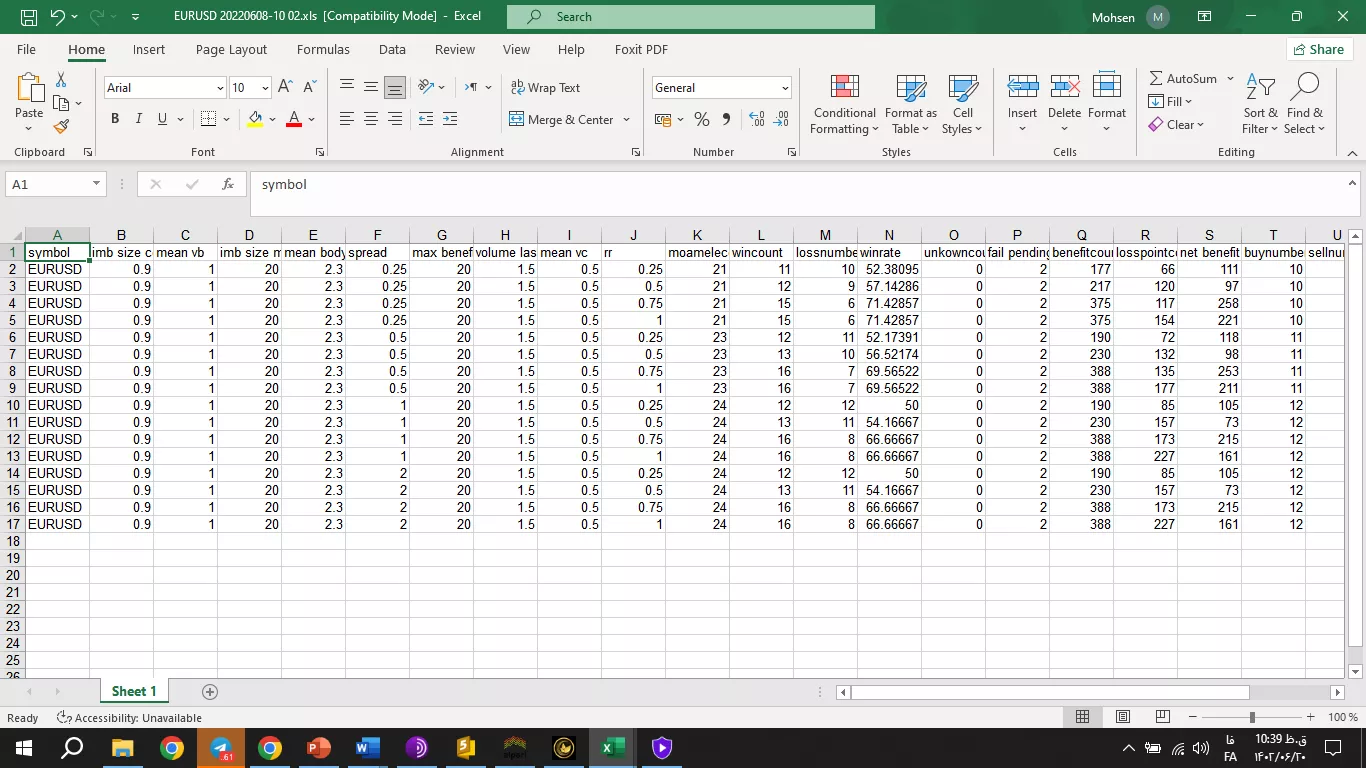
Task: Open Ribbon Display Options
Action: [1204, 17]
